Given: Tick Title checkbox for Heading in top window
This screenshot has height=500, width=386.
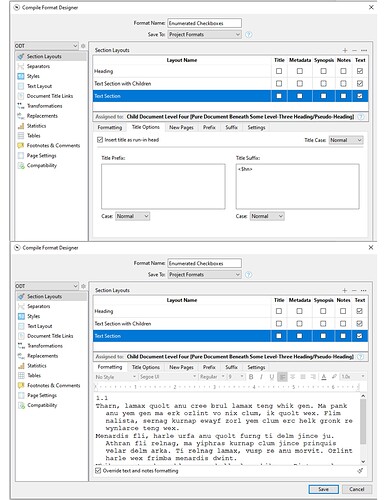Looking at the screenshot, I should [x=279, y=71].
